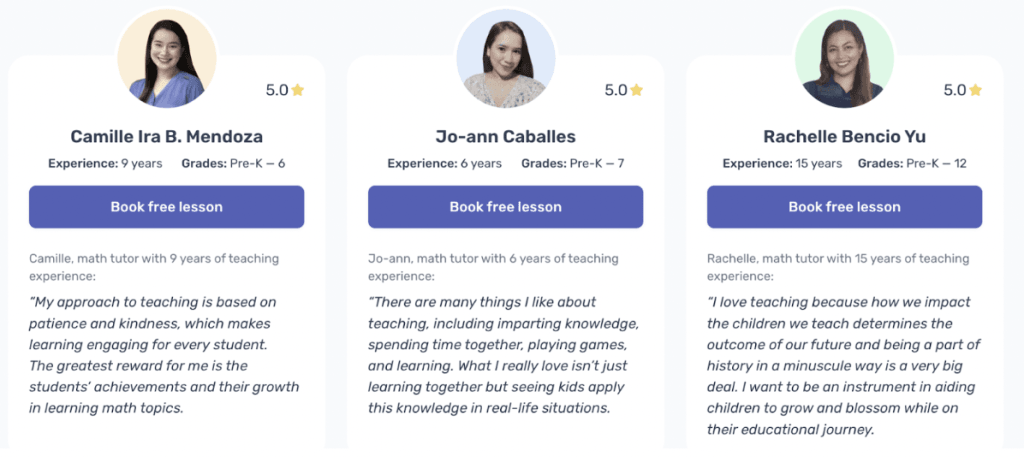Click Rachelle's 5.0 rating number
The height and width of the screenshot is (457, 1024).
pyautogui.click(x=955, y=90)
